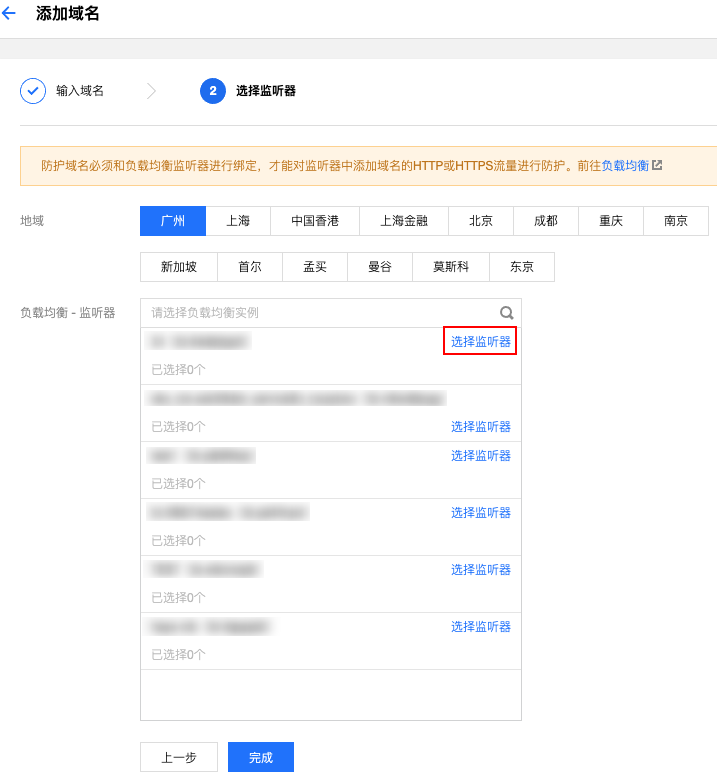Select the 东京 region tab

pos(522,267)
